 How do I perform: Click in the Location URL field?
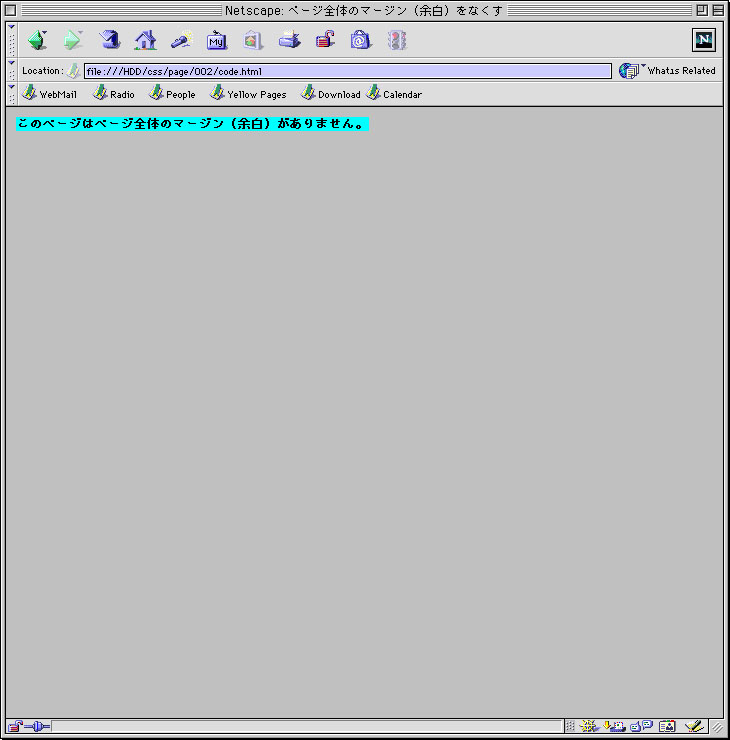tap(348, 71)
